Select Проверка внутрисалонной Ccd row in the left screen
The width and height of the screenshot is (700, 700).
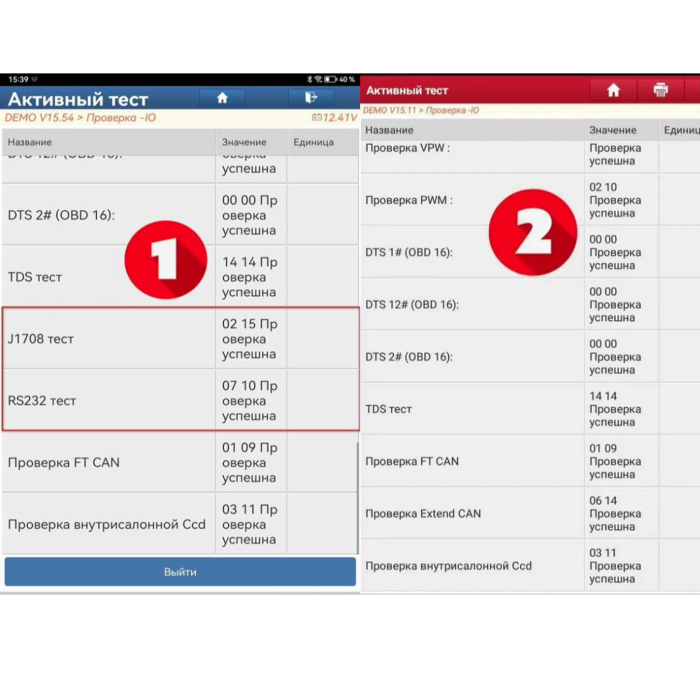pos(180,524)
